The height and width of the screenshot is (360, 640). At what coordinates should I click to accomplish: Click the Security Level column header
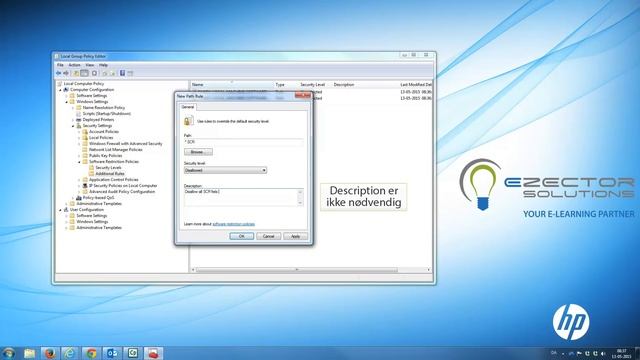[x=314, y=84]
